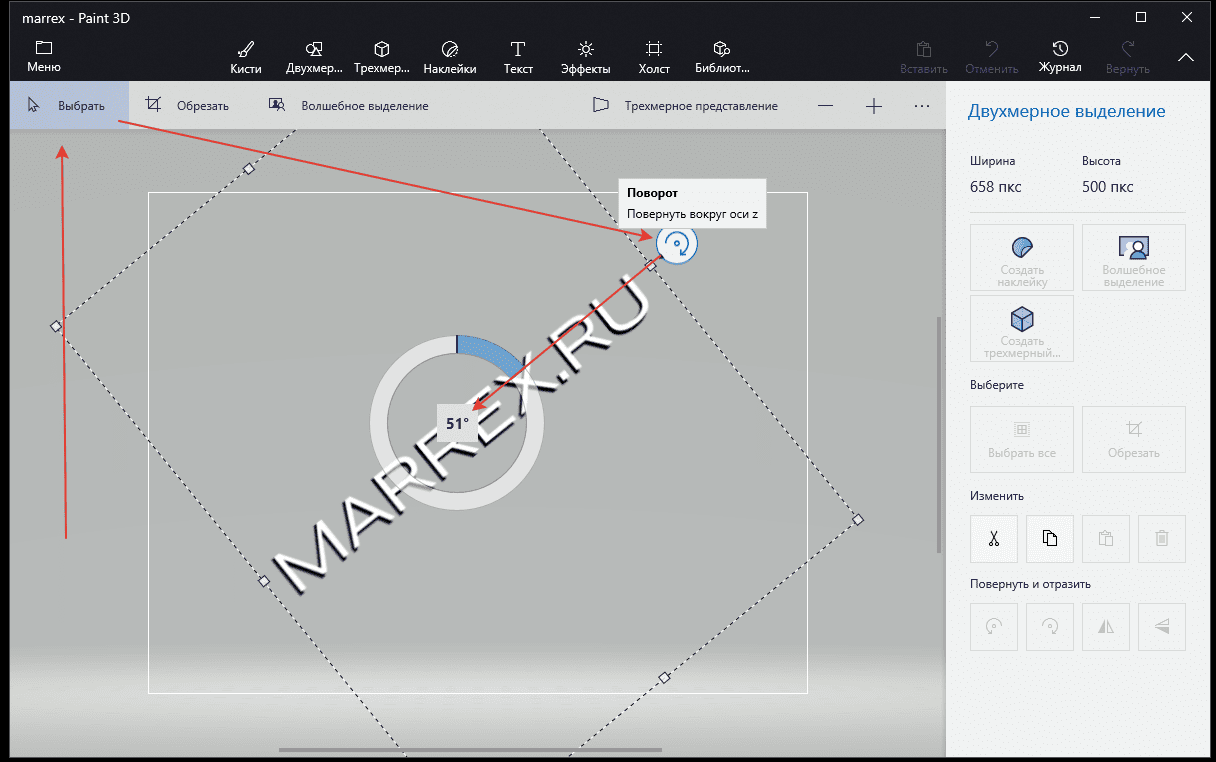This screenshot has height=762, width=1216.
Task: Zoom in with the plus button
Action: point(874,105)
